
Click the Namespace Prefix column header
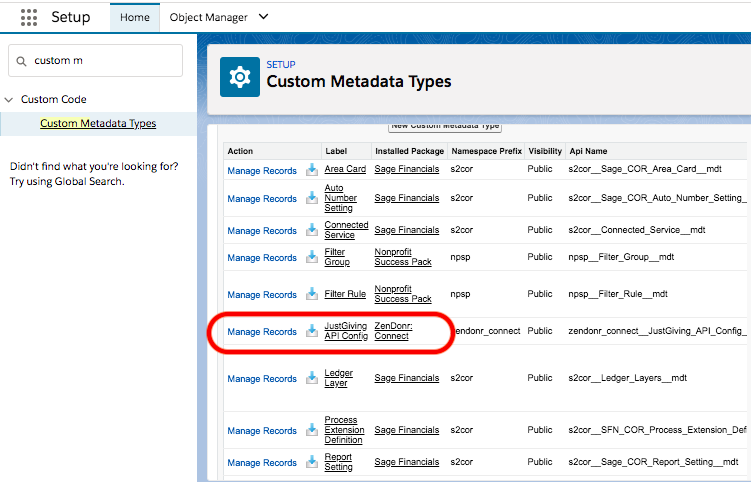pos(487,151)
